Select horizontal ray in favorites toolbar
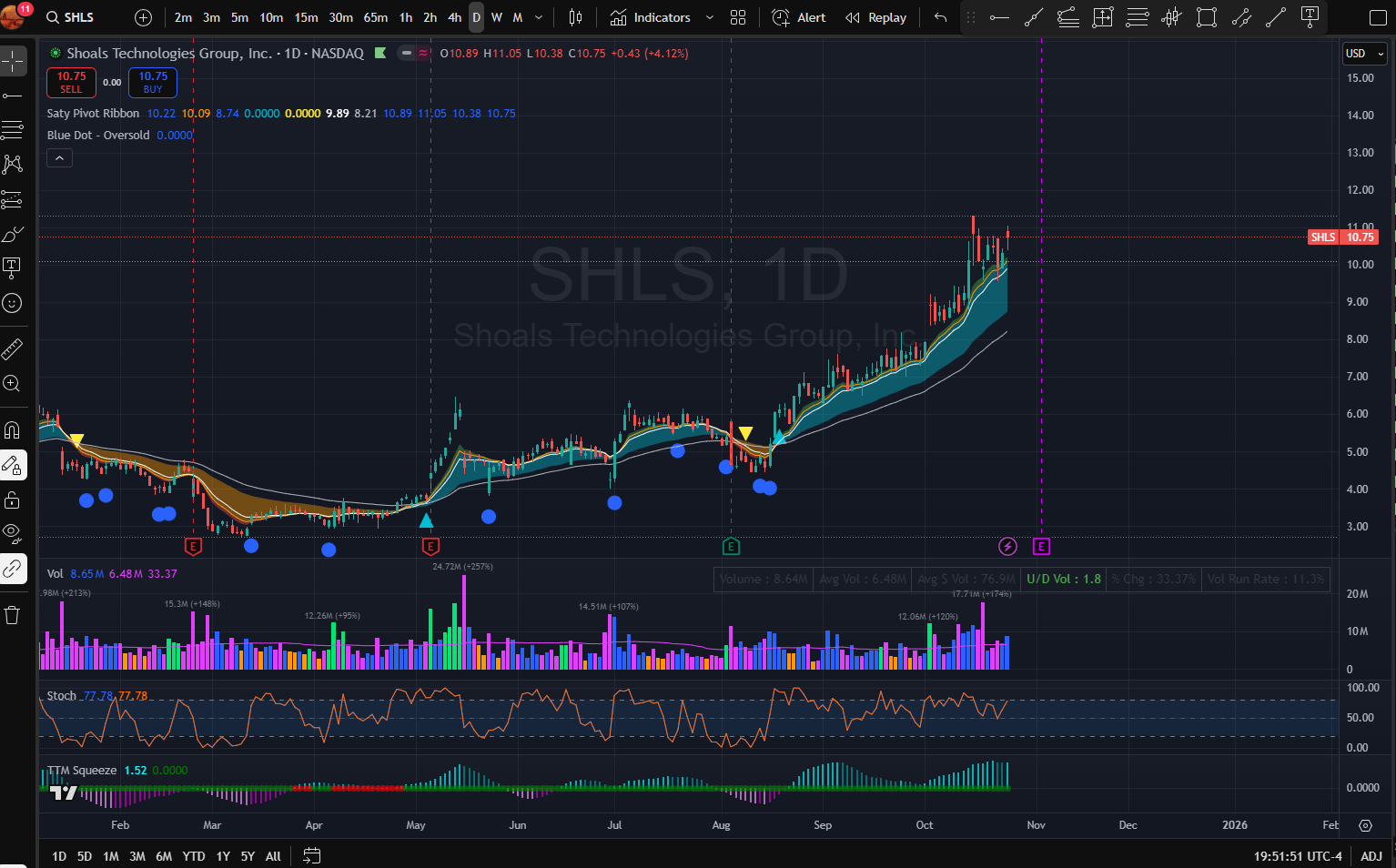Screen dimensions: 1396x868 click(999, 17)
